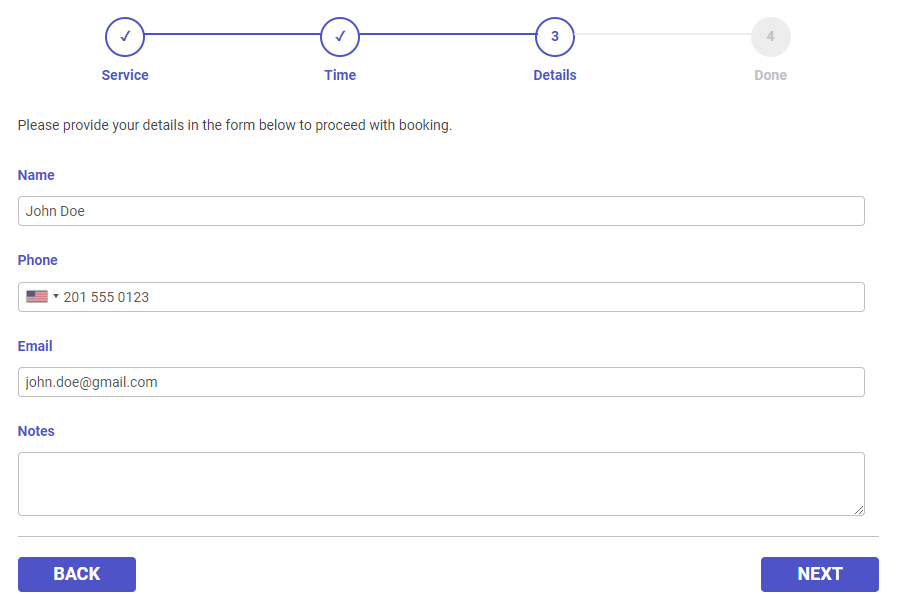Screen dimensions: 901x610
Task: Click the Name field label
Action: 36,175
